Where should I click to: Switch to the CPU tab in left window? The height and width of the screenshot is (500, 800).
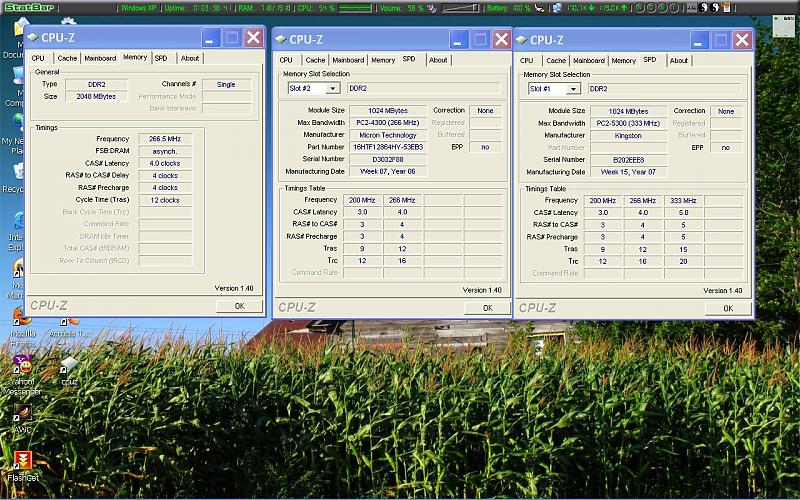tap(38, 58)
